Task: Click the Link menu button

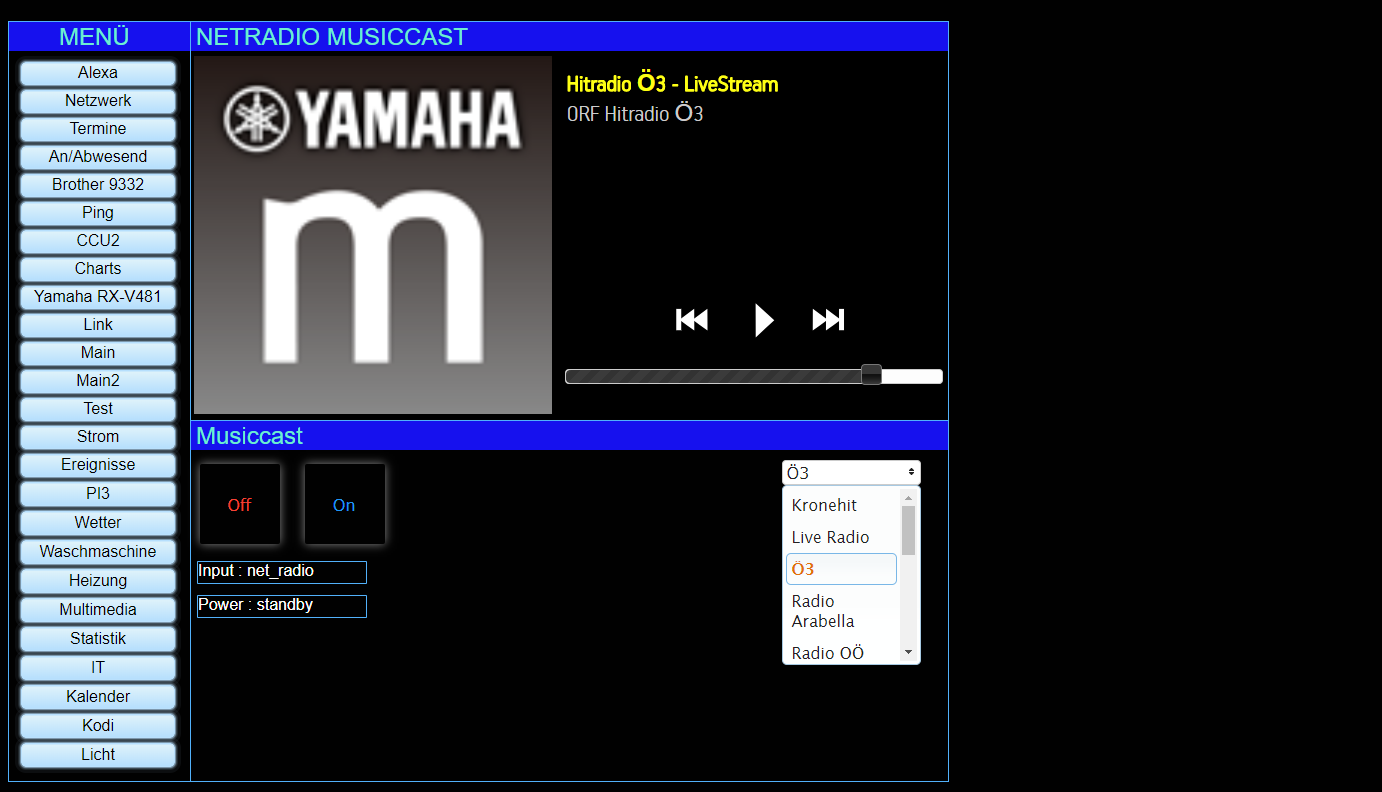Action: [98, 325]
